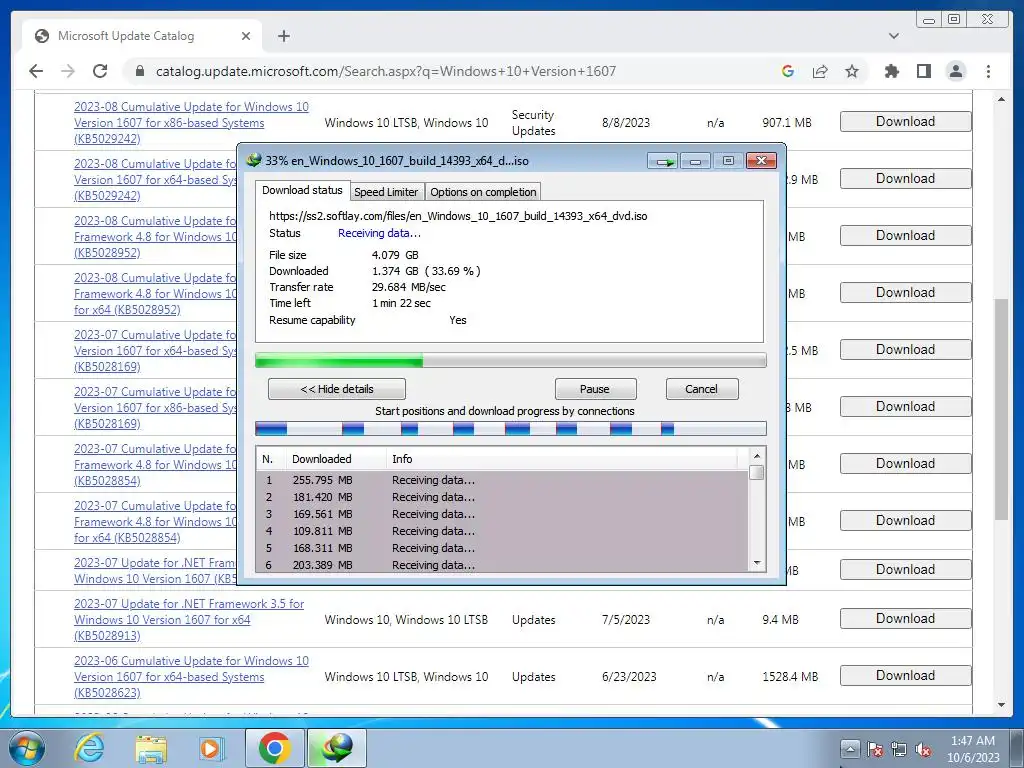Cancel the ISO download

701,389
